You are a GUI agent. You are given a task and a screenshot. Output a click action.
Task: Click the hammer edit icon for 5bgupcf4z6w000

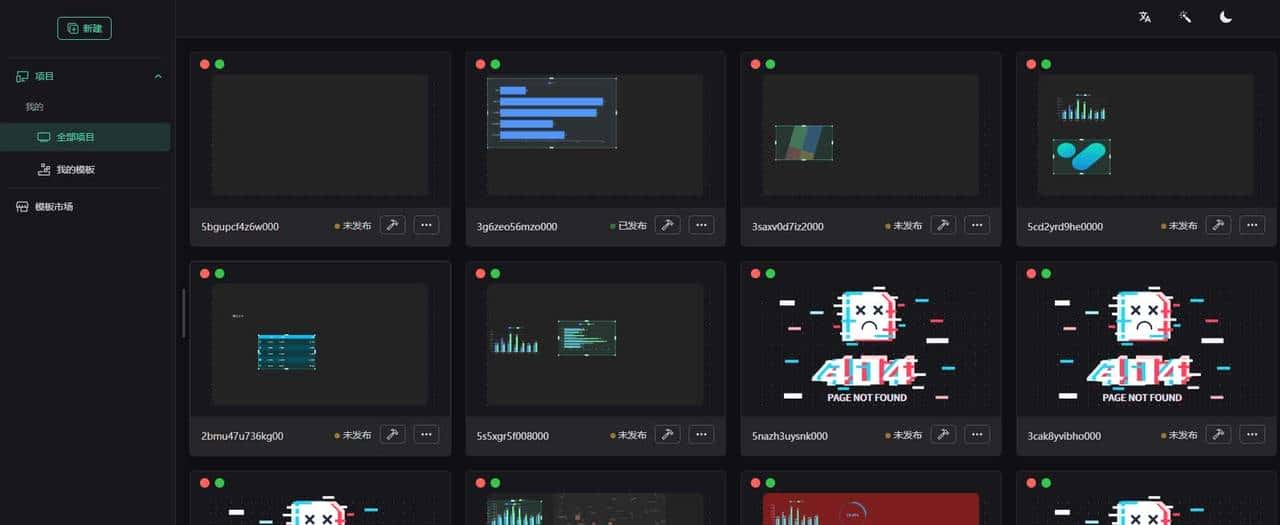click(393, 225)
